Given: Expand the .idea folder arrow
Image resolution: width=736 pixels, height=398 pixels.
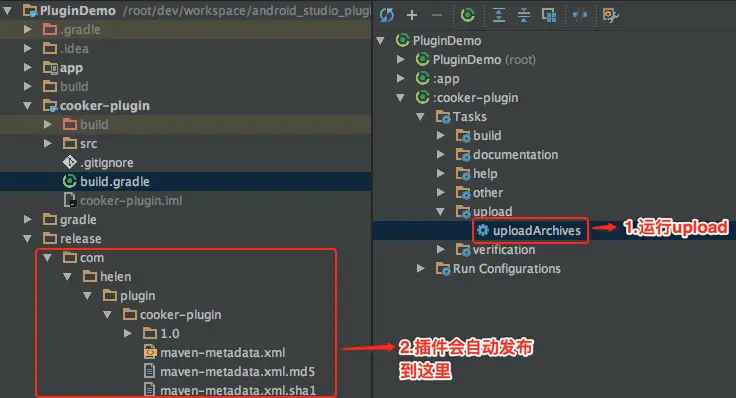Looking at the screenshot, I should (28, 48).
